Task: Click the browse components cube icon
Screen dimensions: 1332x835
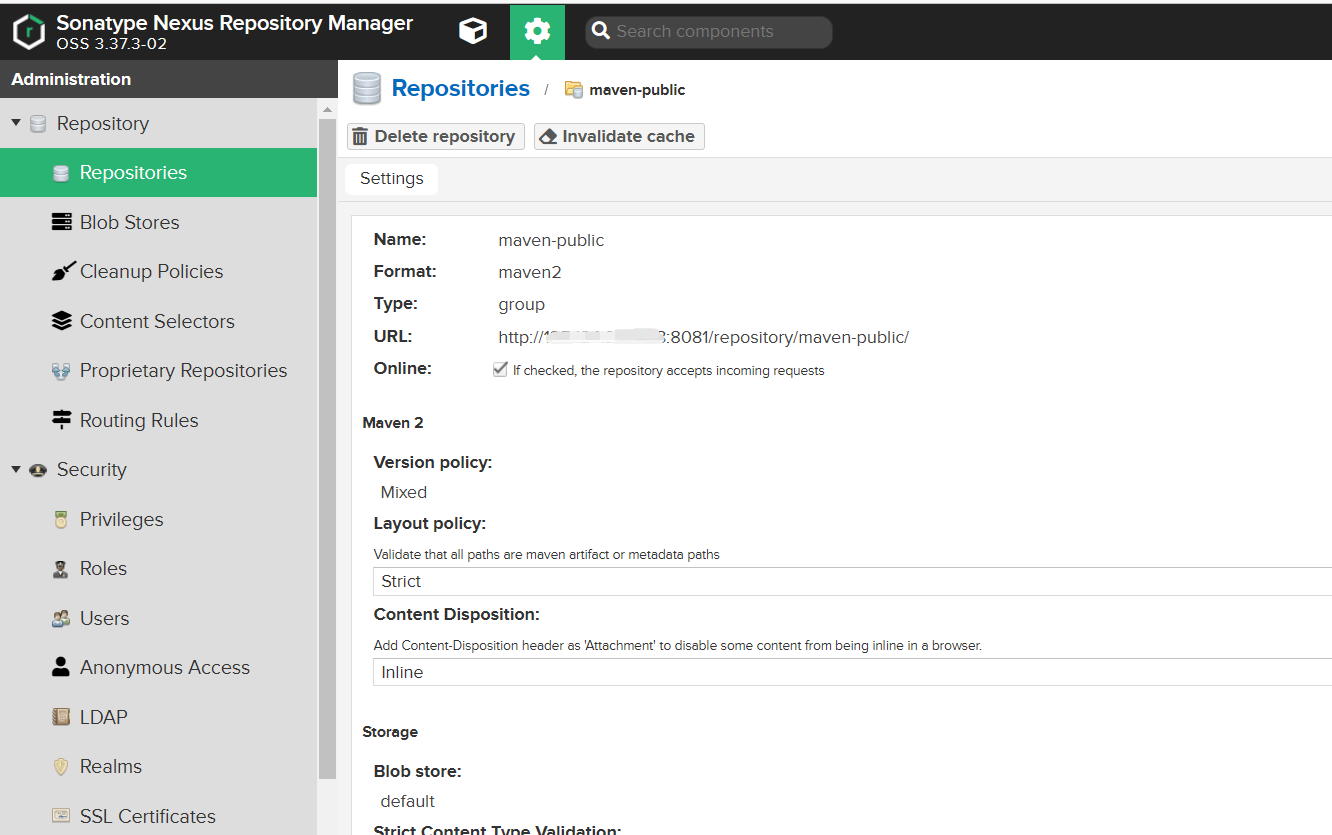Action: click(472, 31)
